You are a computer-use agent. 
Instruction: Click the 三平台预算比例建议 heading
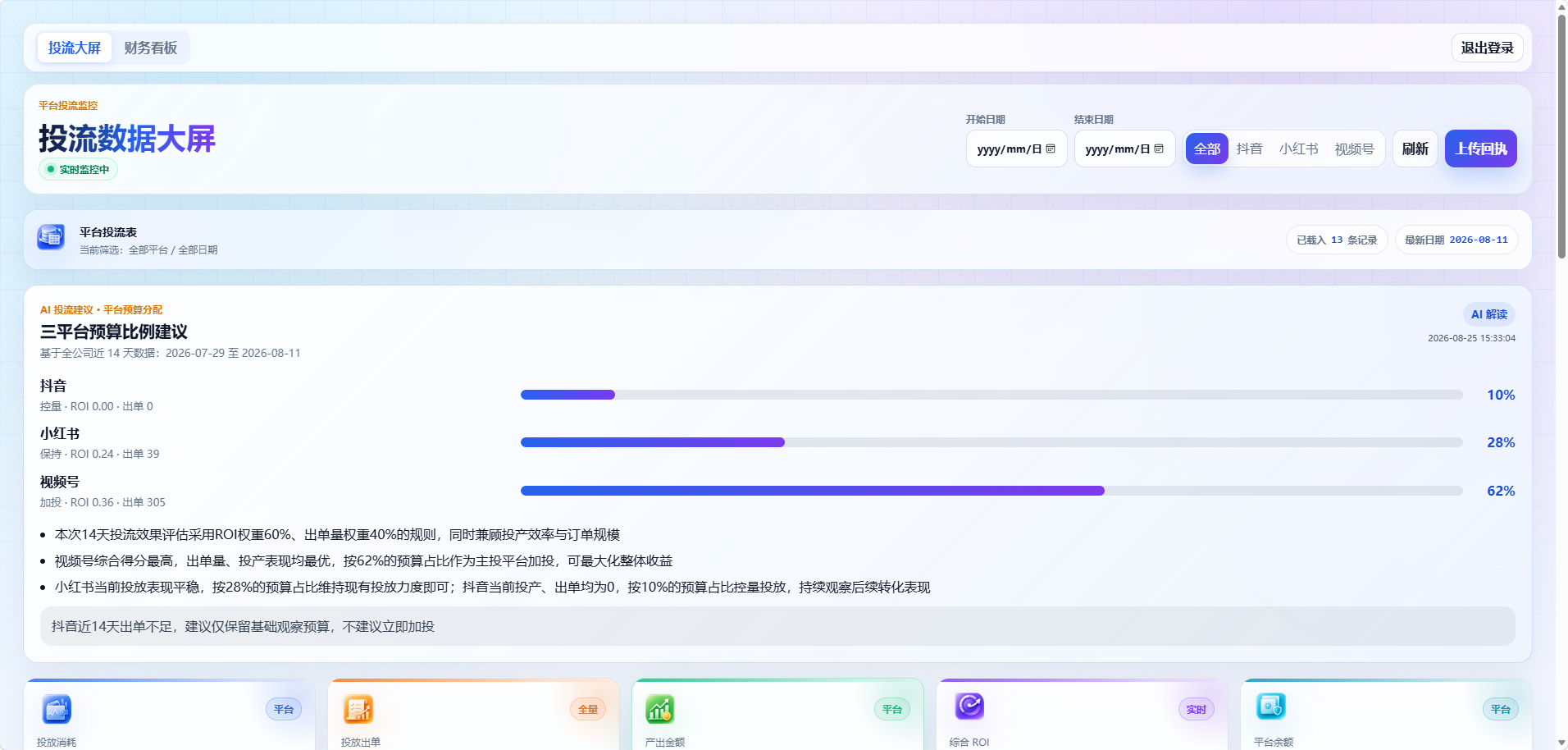pos(114,332)
